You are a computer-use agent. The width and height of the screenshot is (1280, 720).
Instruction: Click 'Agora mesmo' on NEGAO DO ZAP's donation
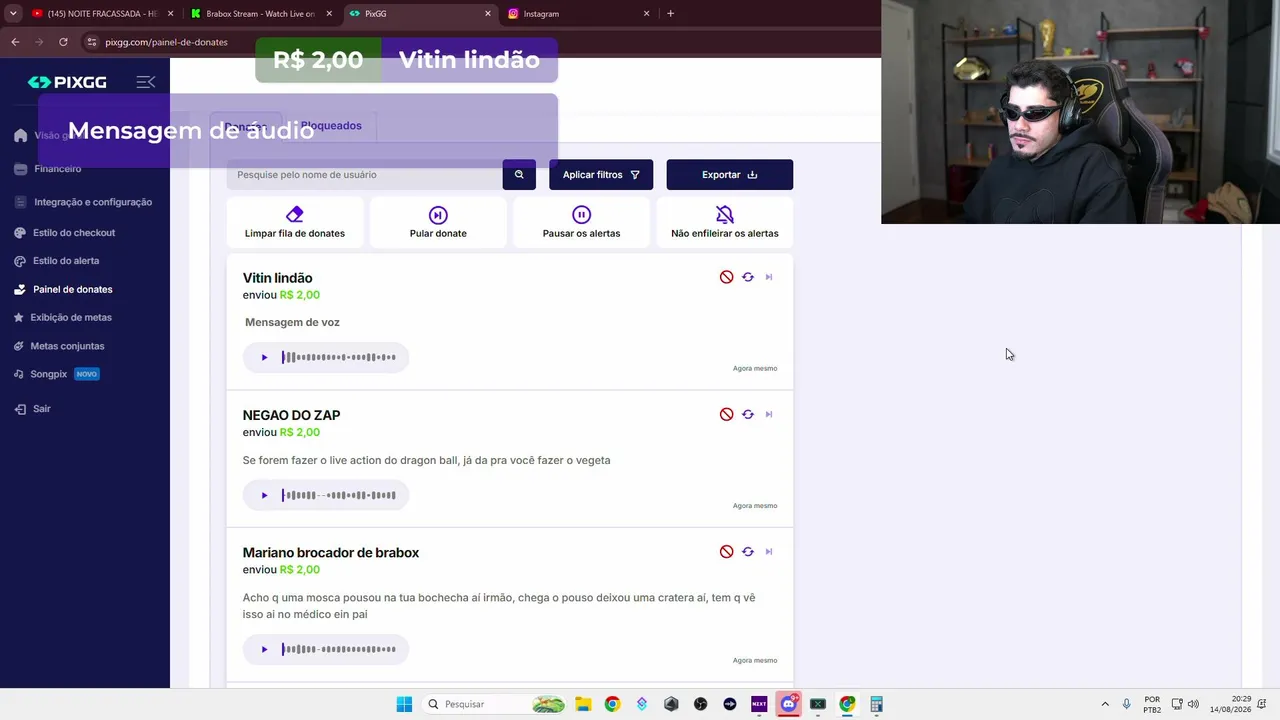click(x=755, y=506)
